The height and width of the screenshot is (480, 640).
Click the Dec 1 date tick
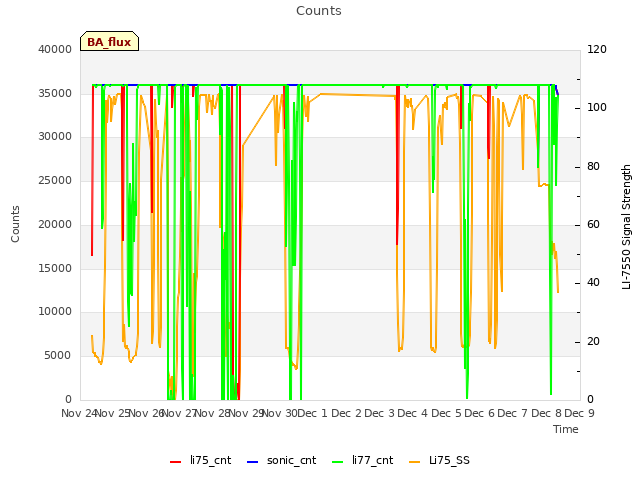click(x=312, y=413)
